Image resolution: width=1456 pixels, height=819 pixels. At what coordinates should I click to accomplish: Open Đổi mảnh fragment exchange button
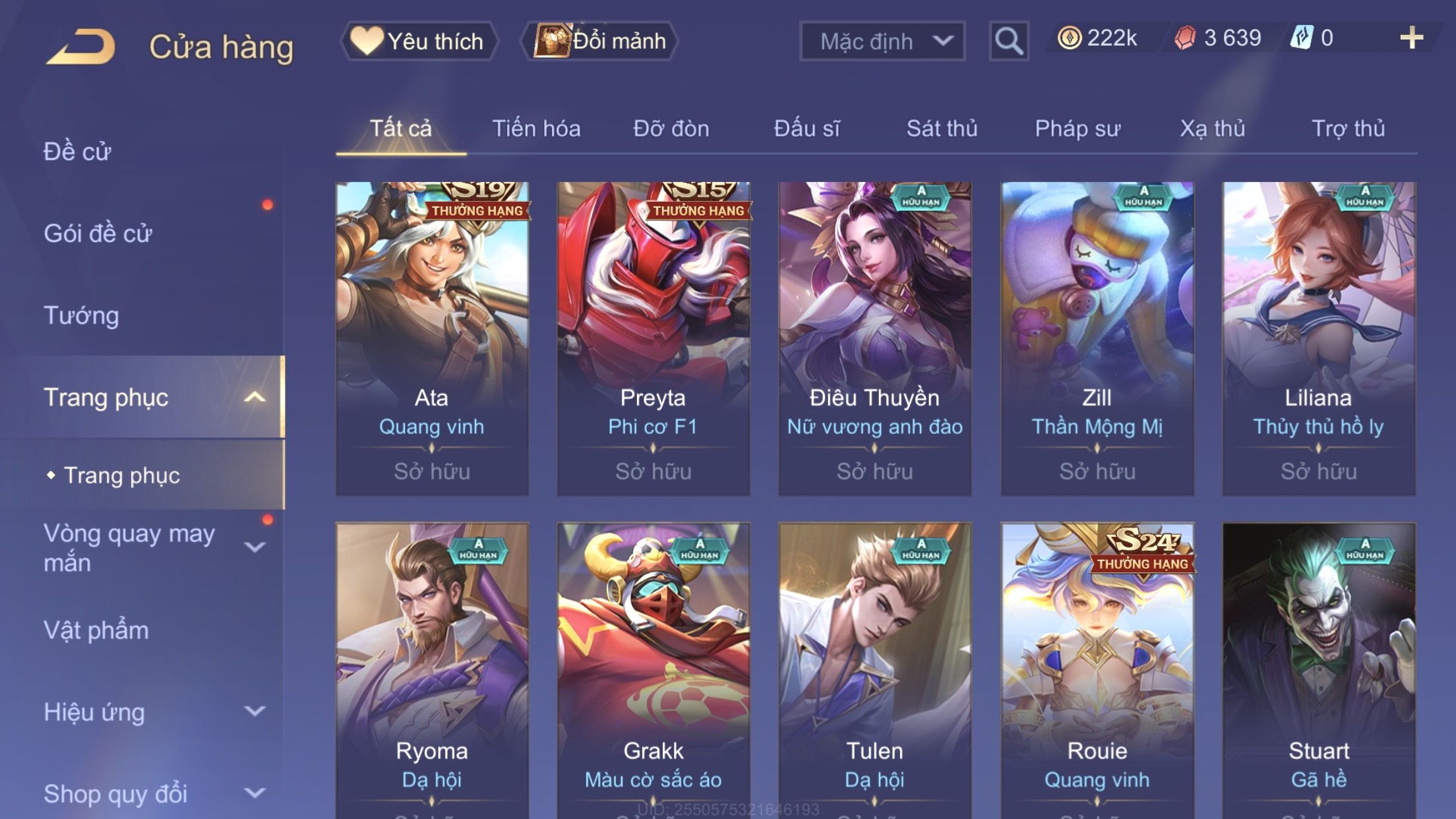point(600,42)
